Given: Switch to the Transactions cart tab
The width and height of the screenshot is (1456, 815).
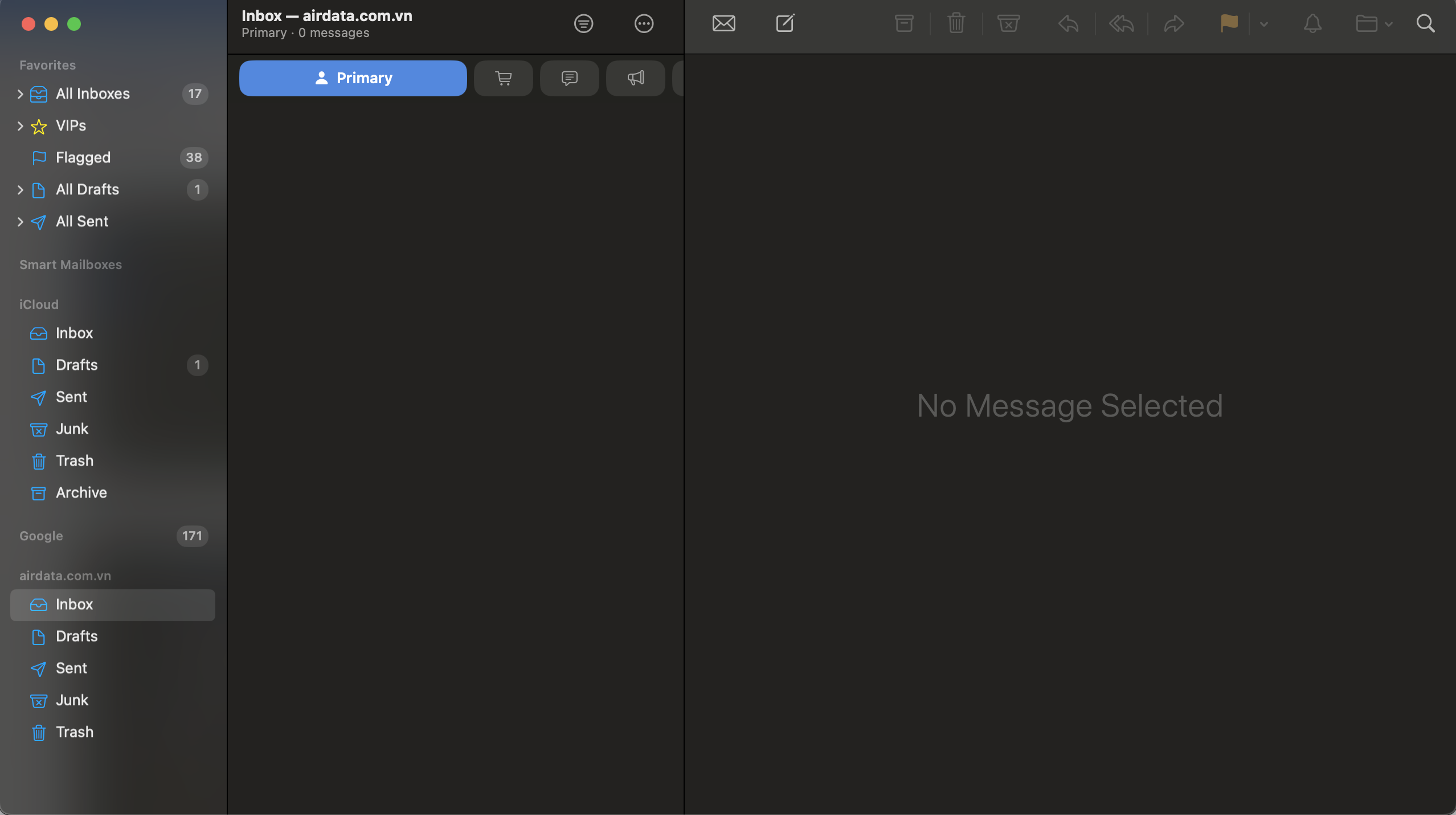Looking at the screenshot, I should [x=503, y=78].
